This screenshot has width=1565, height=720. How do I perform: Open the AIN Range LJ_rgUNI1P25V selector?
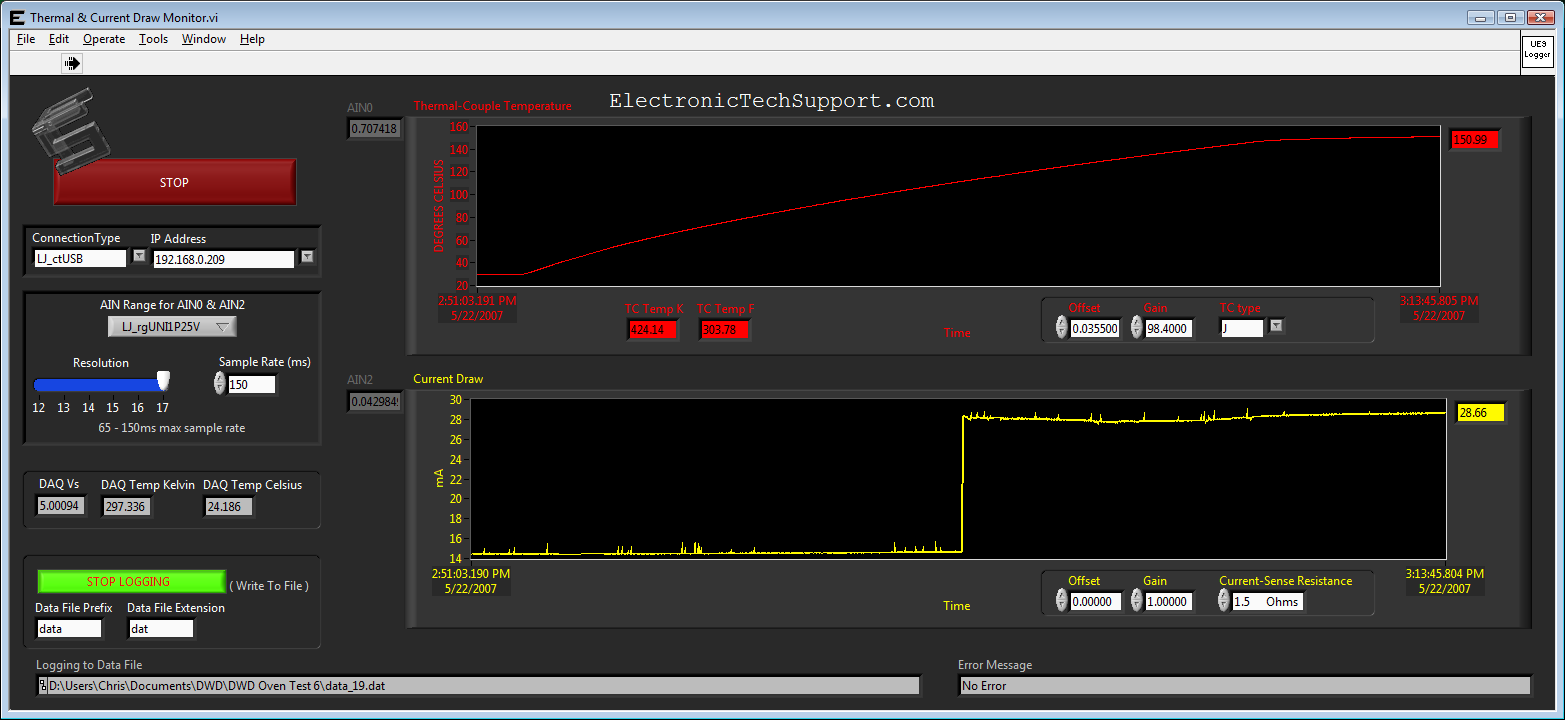[x=172, y=327]
